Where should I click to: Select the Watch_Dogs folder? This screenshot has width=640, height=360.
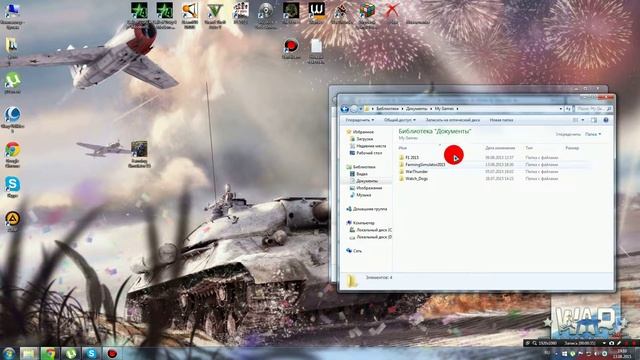tap(413, 179)
